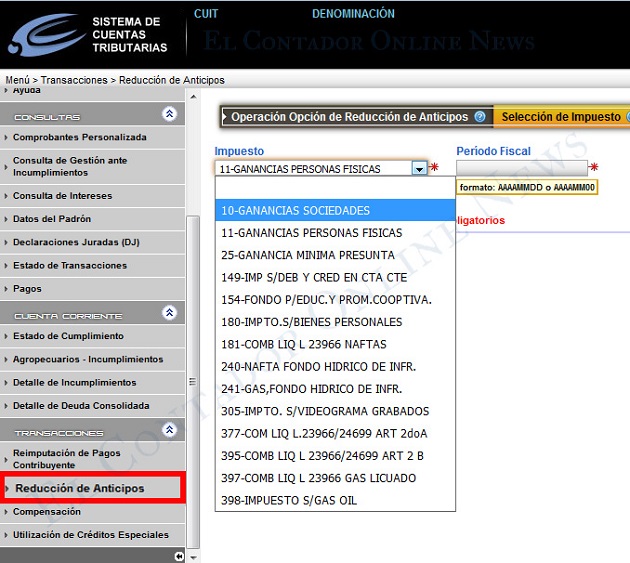The height and width of the screenshot is (563, 630).
Task: Open Reducción de Anticipos menu item
Action: coord(80,488)
